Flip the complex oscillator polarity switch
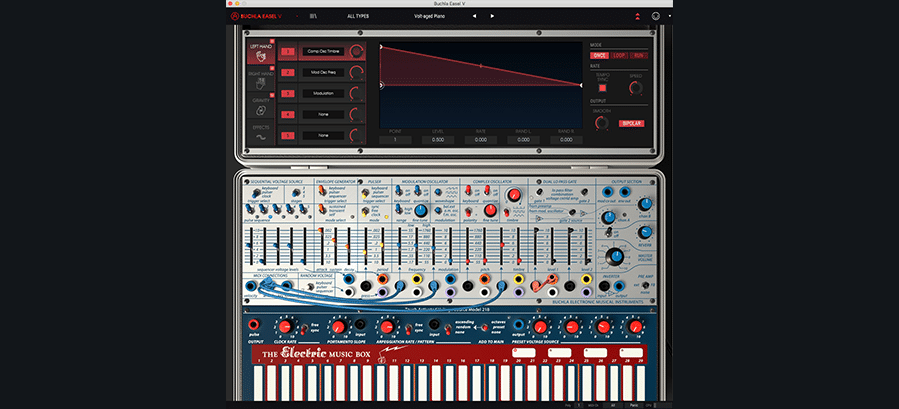 [x=468, y=211]
